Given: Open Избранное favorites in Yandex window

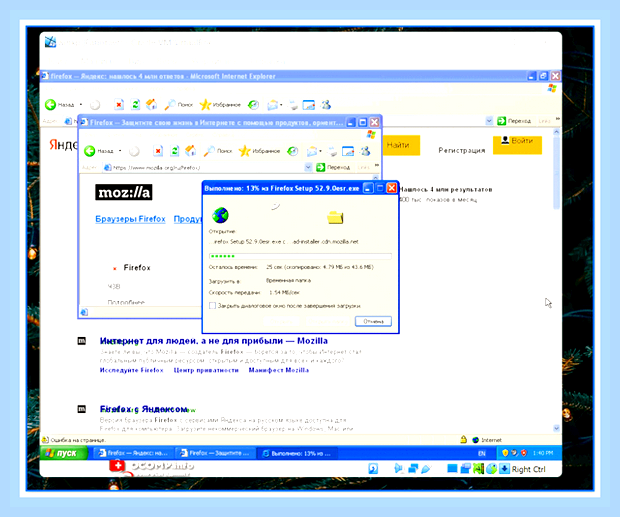Looking at the screenshot, I should click(220, 105).
